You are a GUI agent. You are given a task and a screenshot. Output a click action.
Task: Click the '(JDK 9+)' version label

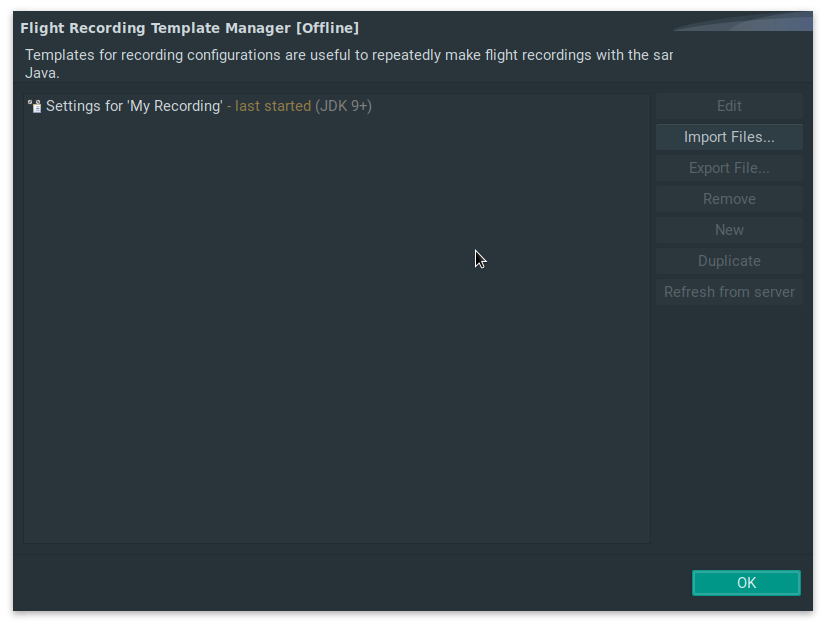point(343,106)
